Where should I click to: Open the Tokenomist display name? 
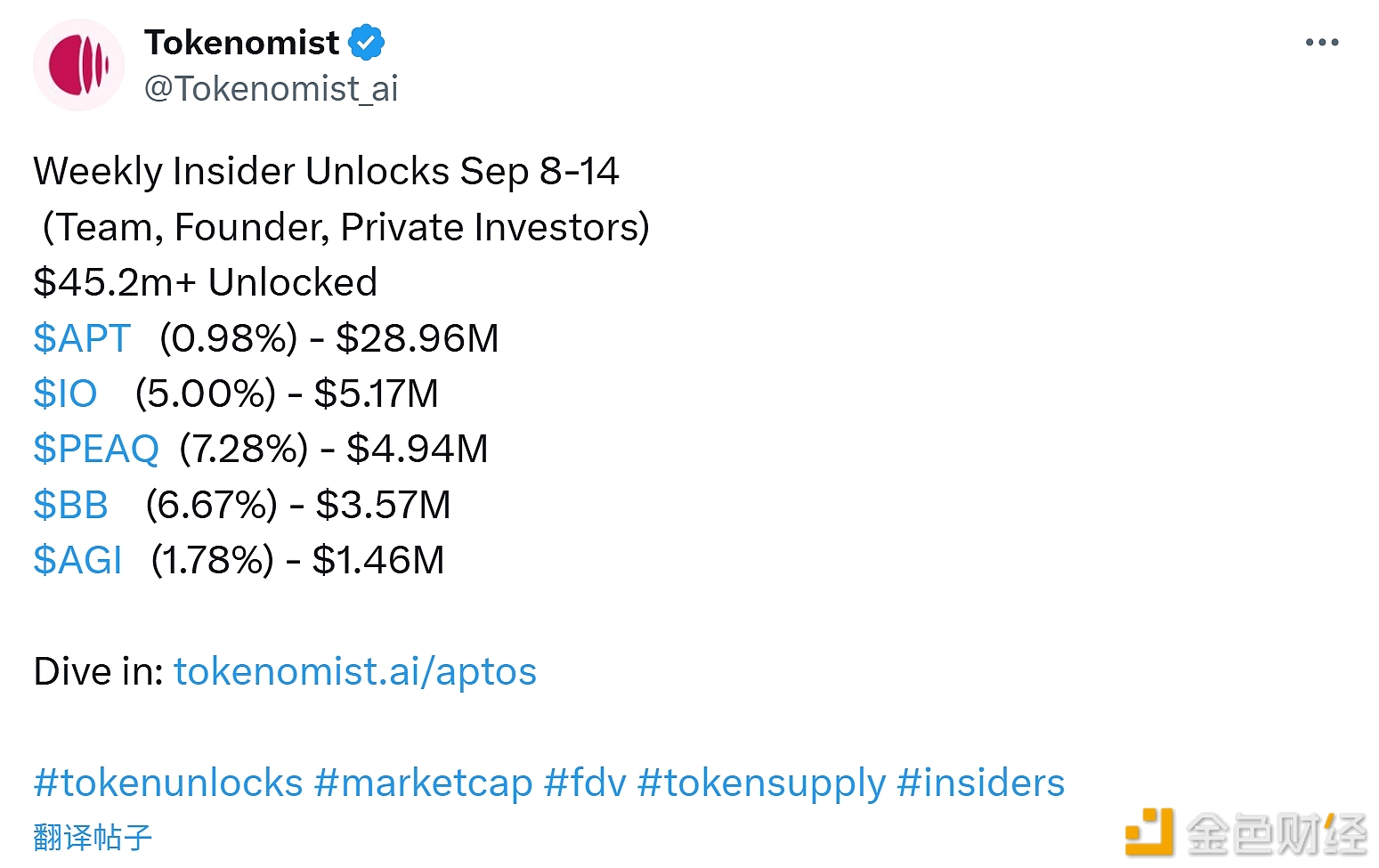coord(241,42)
